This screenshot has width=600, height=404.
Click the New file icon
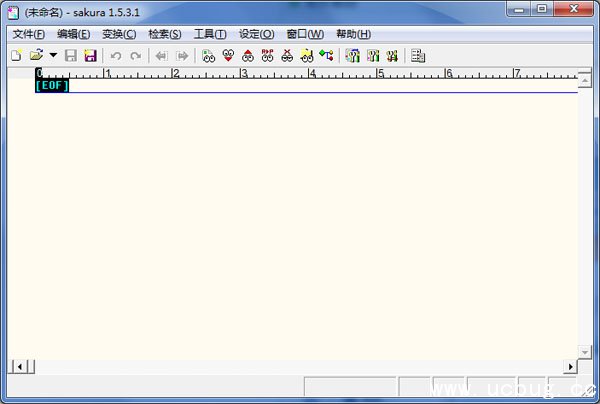(16, 56)
